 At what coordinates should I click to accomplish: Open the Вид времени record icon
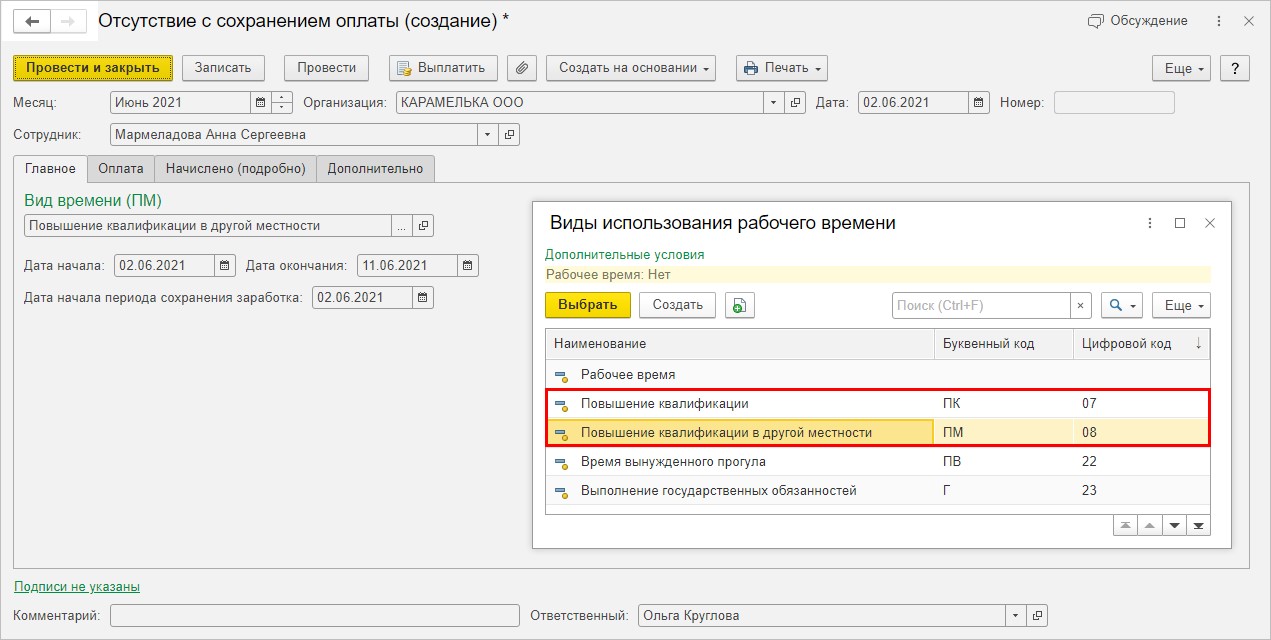pos(423,226)
